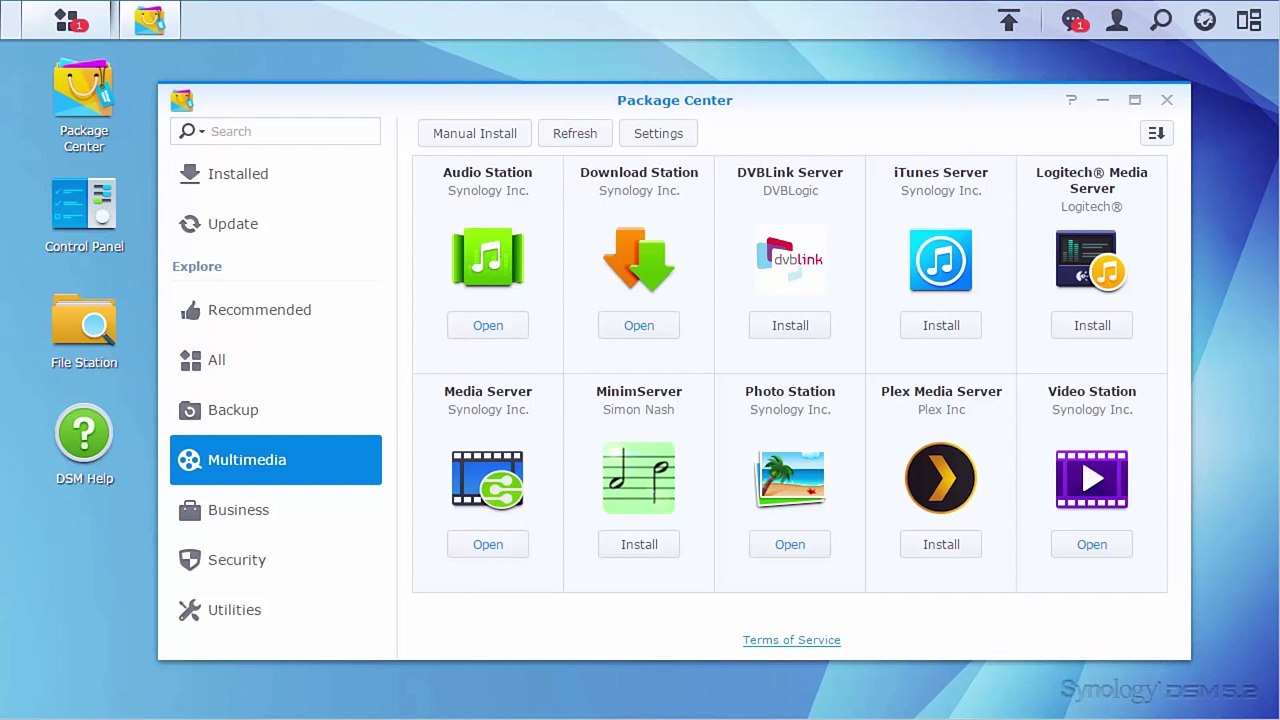Click the iTunes Server package title
Image resolution: width=1280 pixels, height=720 pixels.
(941, 172)
